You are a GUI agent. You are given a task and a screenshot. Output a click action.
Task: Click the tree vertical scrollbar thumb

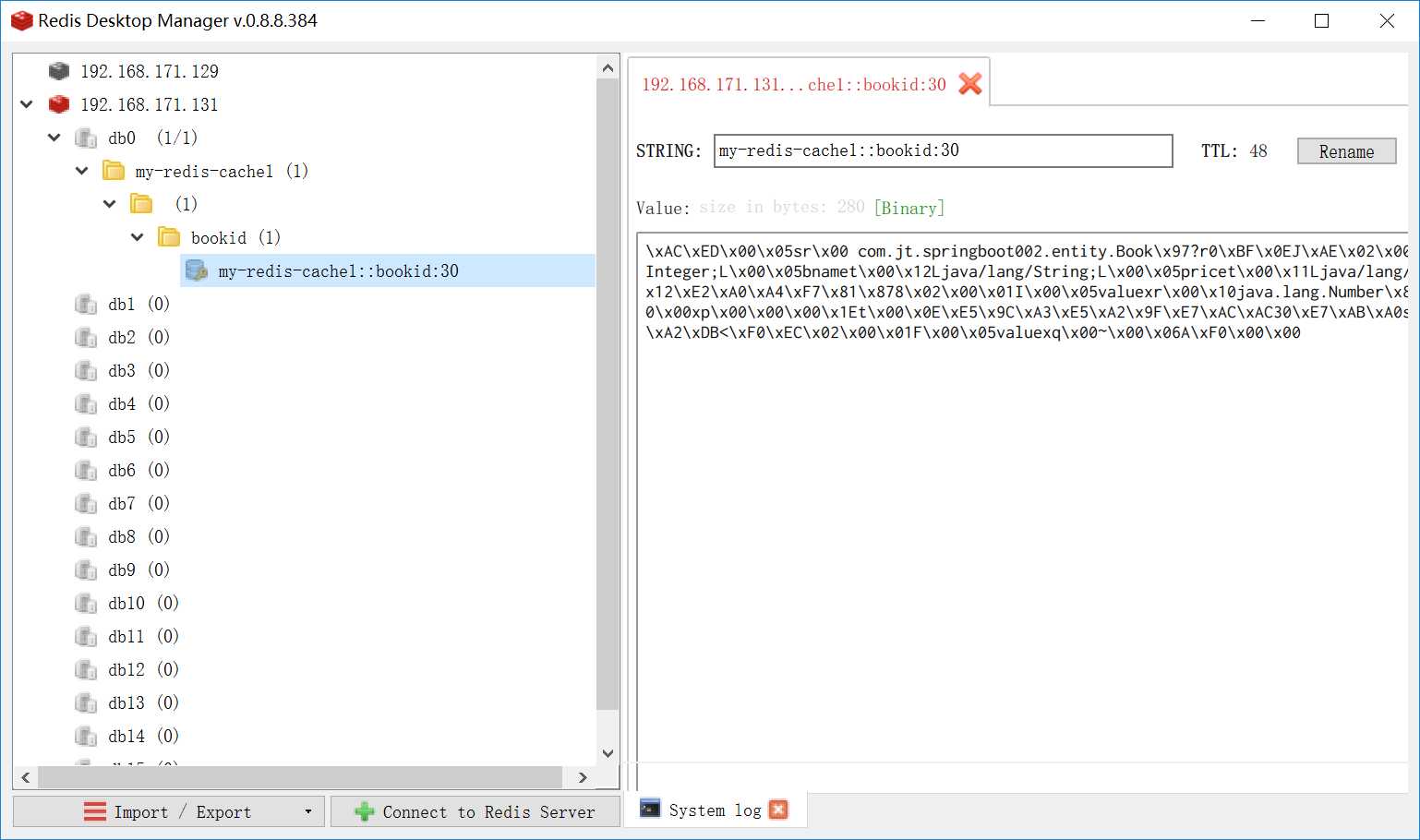tap(608, 394)
